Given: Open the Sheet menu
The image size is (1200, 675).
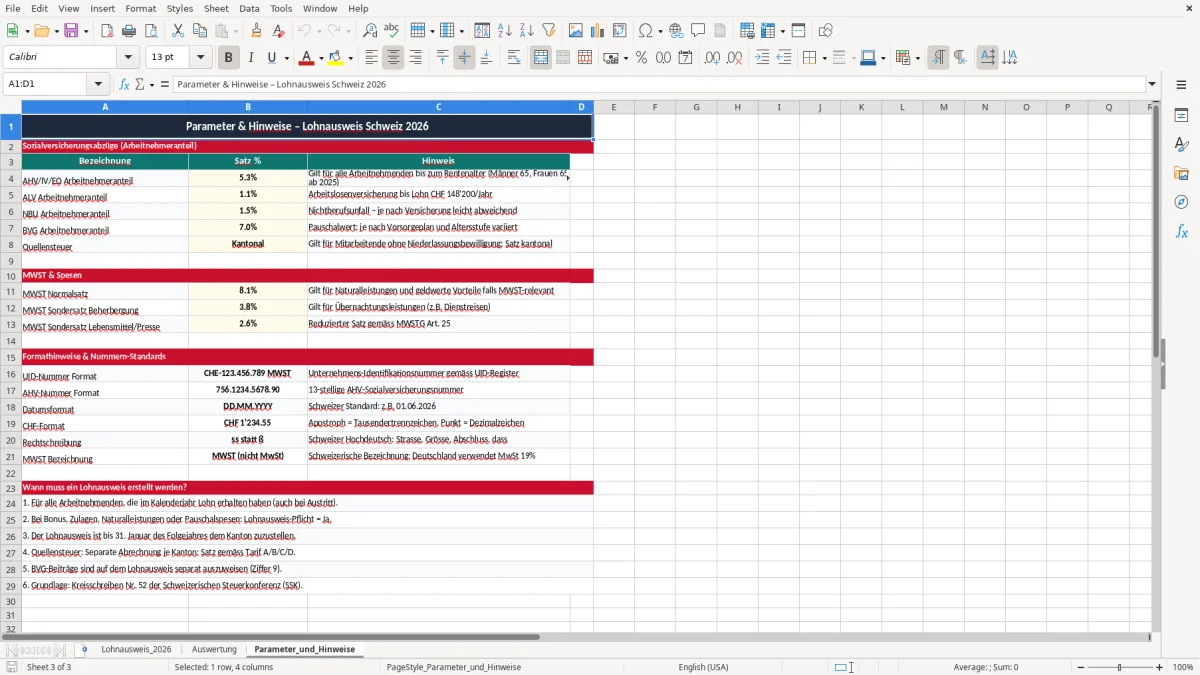Looking at the screenshot, I should [216, 8].
